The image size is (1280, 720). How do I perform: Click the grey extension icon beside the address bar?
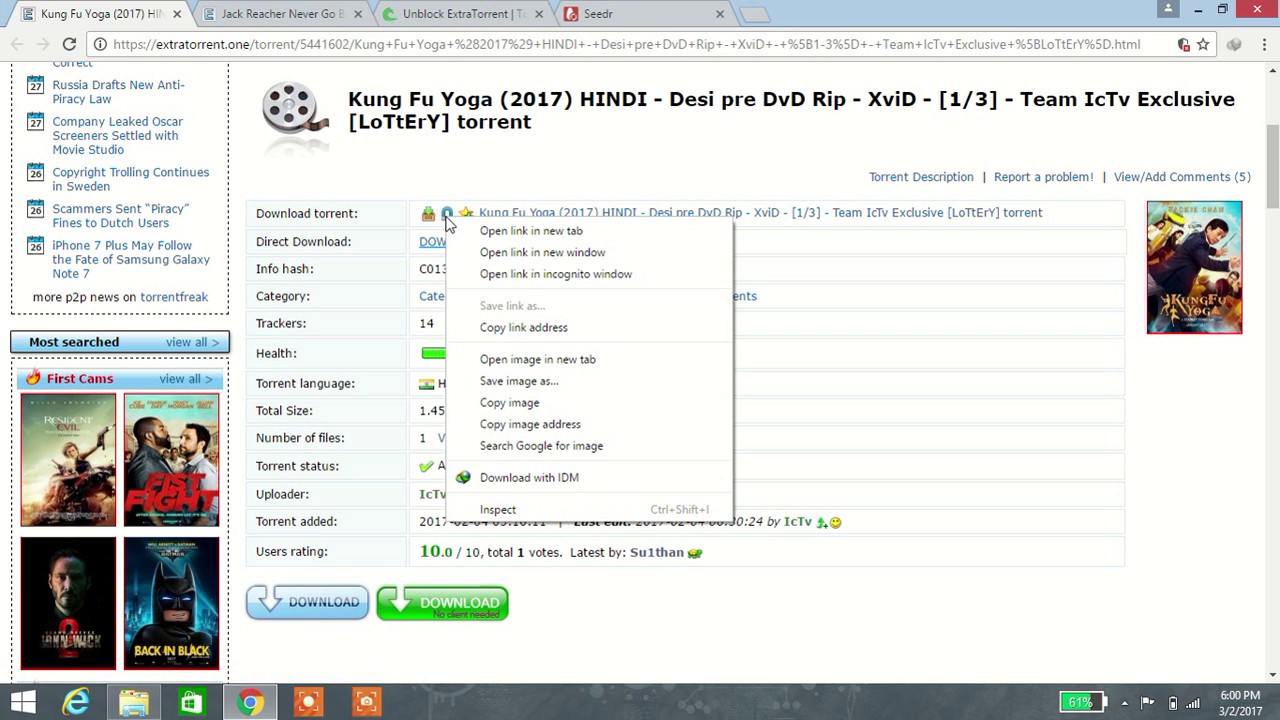[1234, 44]
